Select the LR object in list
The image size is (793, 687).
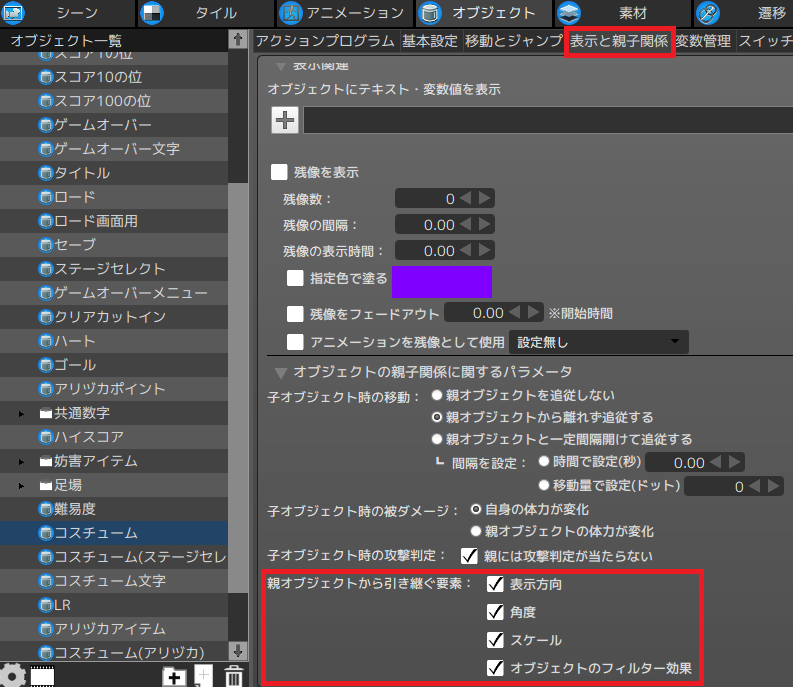[x=114, y=605]
